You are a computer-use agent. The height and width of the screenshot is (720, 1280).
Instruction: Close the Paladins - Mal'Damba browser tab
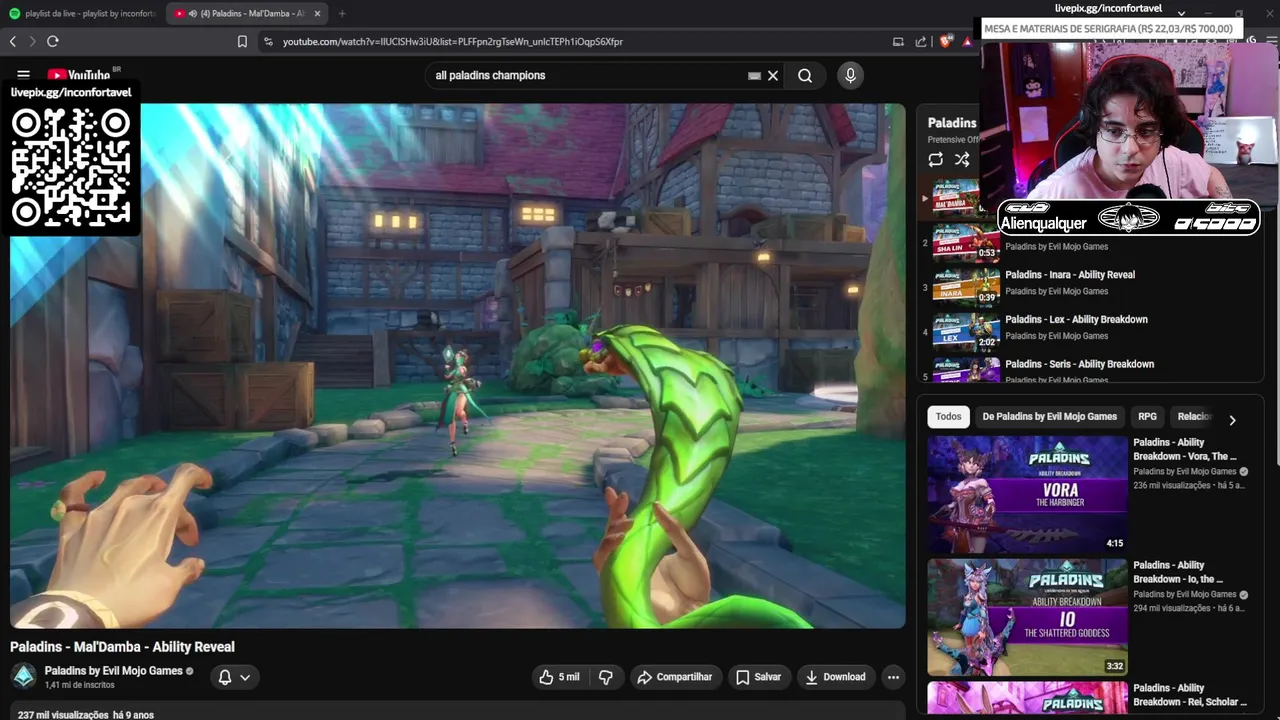(318, 14)
